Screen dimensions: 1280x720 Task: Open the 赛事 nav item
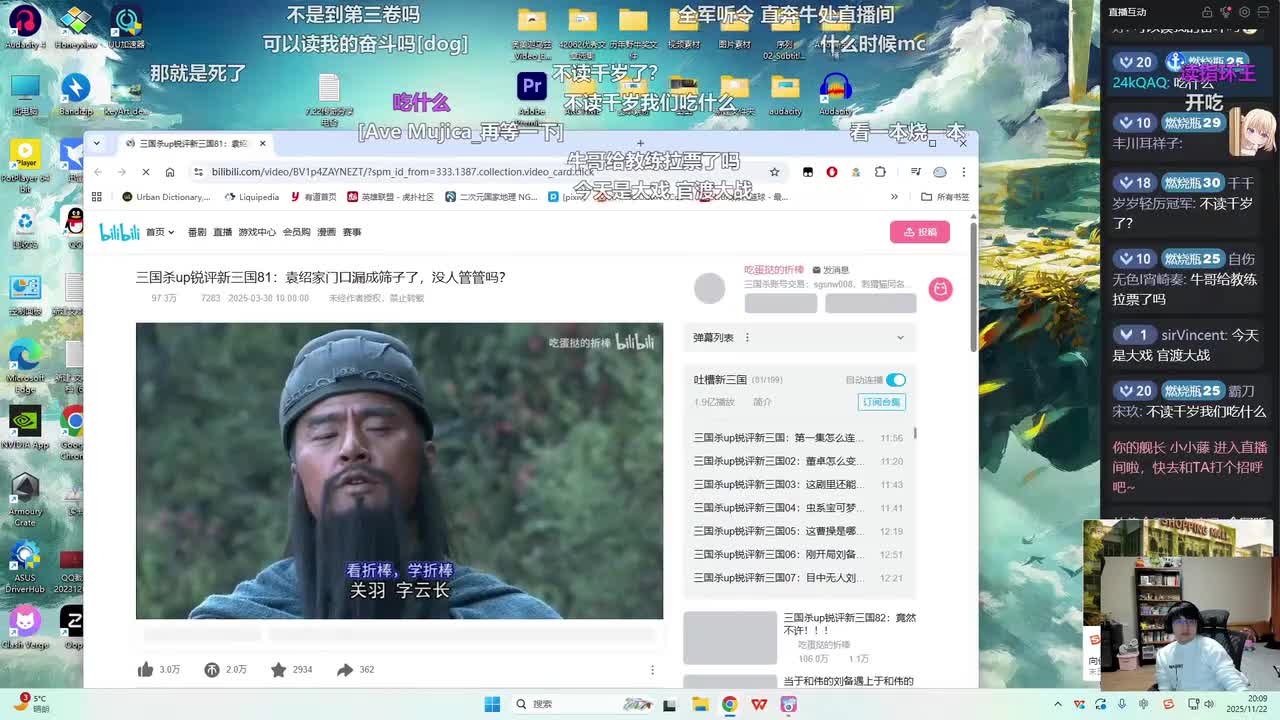(351, 232)
